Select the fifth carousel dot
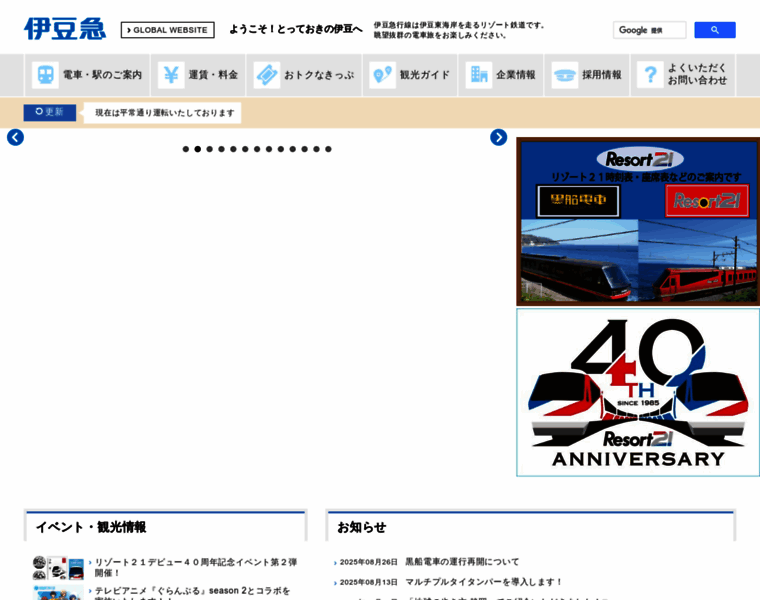This screenshot has height=600, width=760. (233, 149)
